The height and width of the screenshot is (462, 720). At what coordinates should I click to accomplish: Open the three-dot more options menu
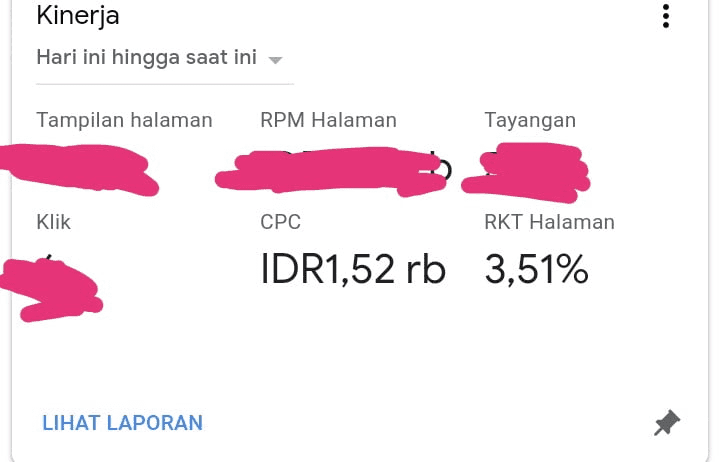point(666,16)
